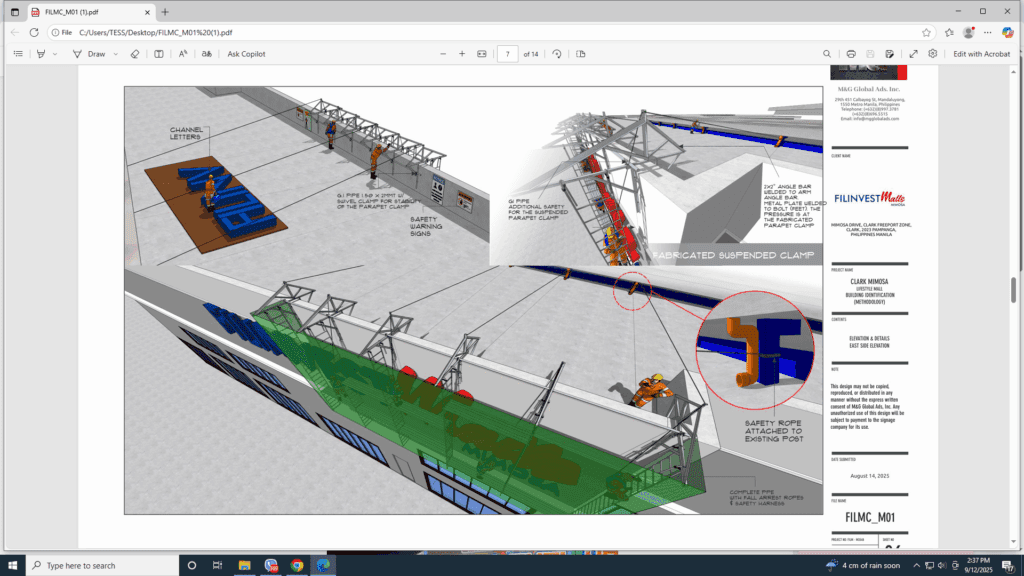Viewport: 1024px width, 576px height.
Task: Open the Draw pen options dropdown
Action: pos(115,53)
